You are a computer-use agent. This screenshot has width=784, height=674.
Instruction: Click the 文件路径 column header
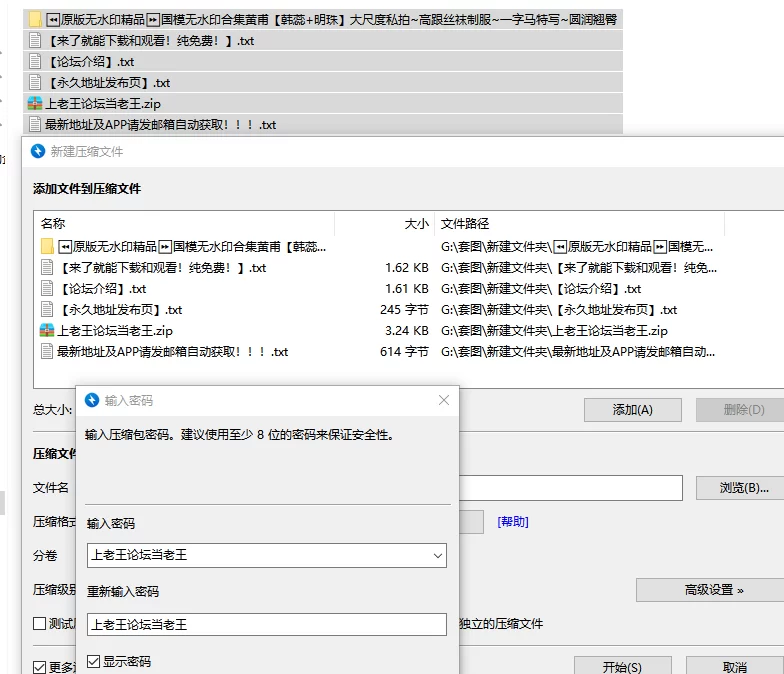[465, 223]
